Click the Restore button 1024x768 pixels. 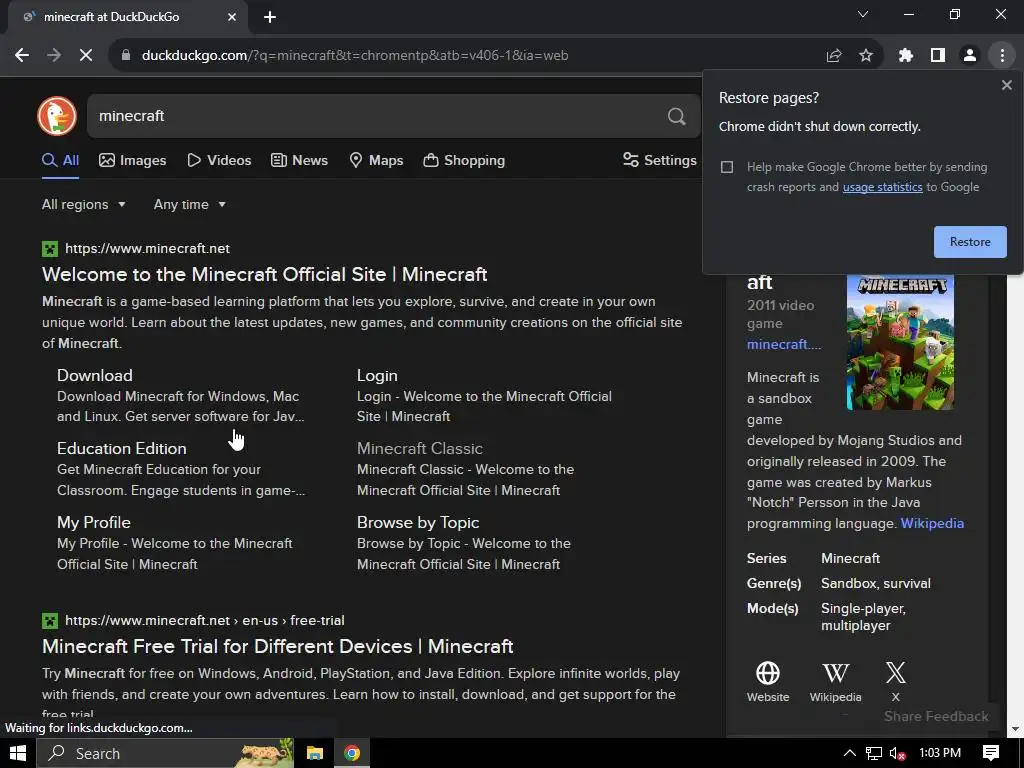pos(970,242)
